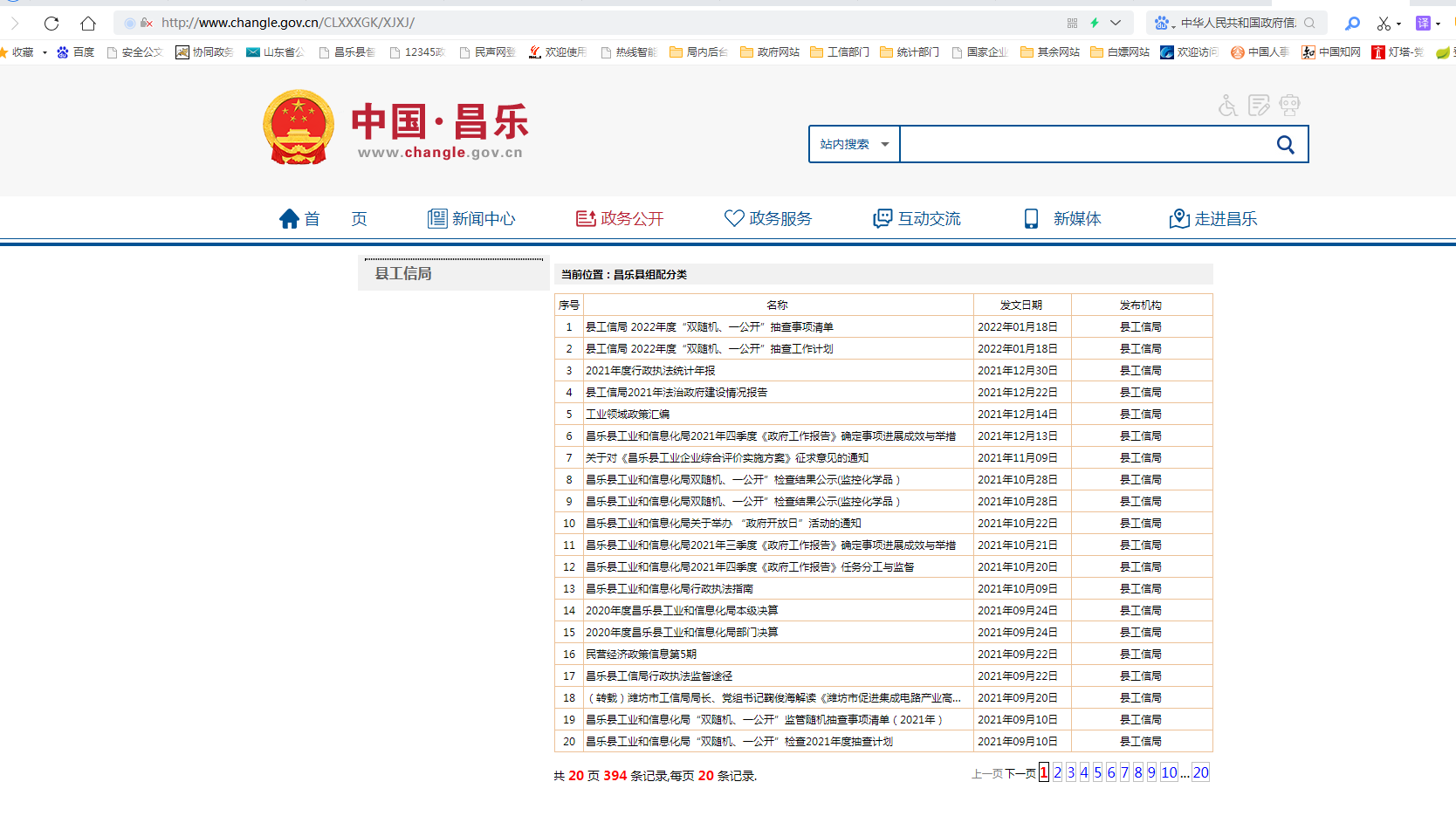The image size is (1456, 816).
Task: Open the 工业领域政策汇编 article link
Action: [628, 415]
